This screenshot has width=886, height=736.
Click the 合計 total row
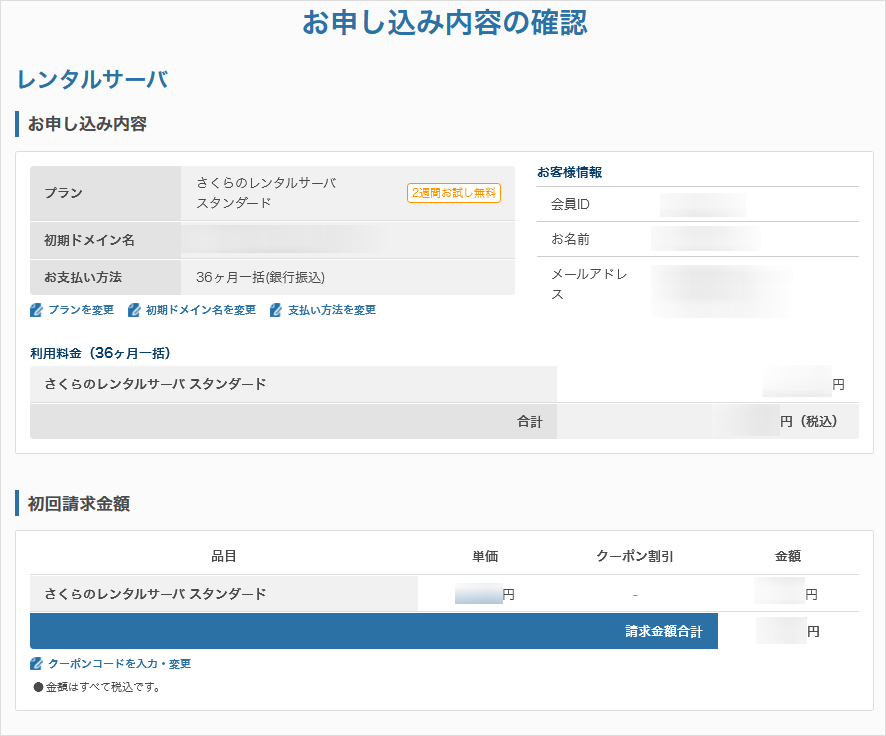530,420
